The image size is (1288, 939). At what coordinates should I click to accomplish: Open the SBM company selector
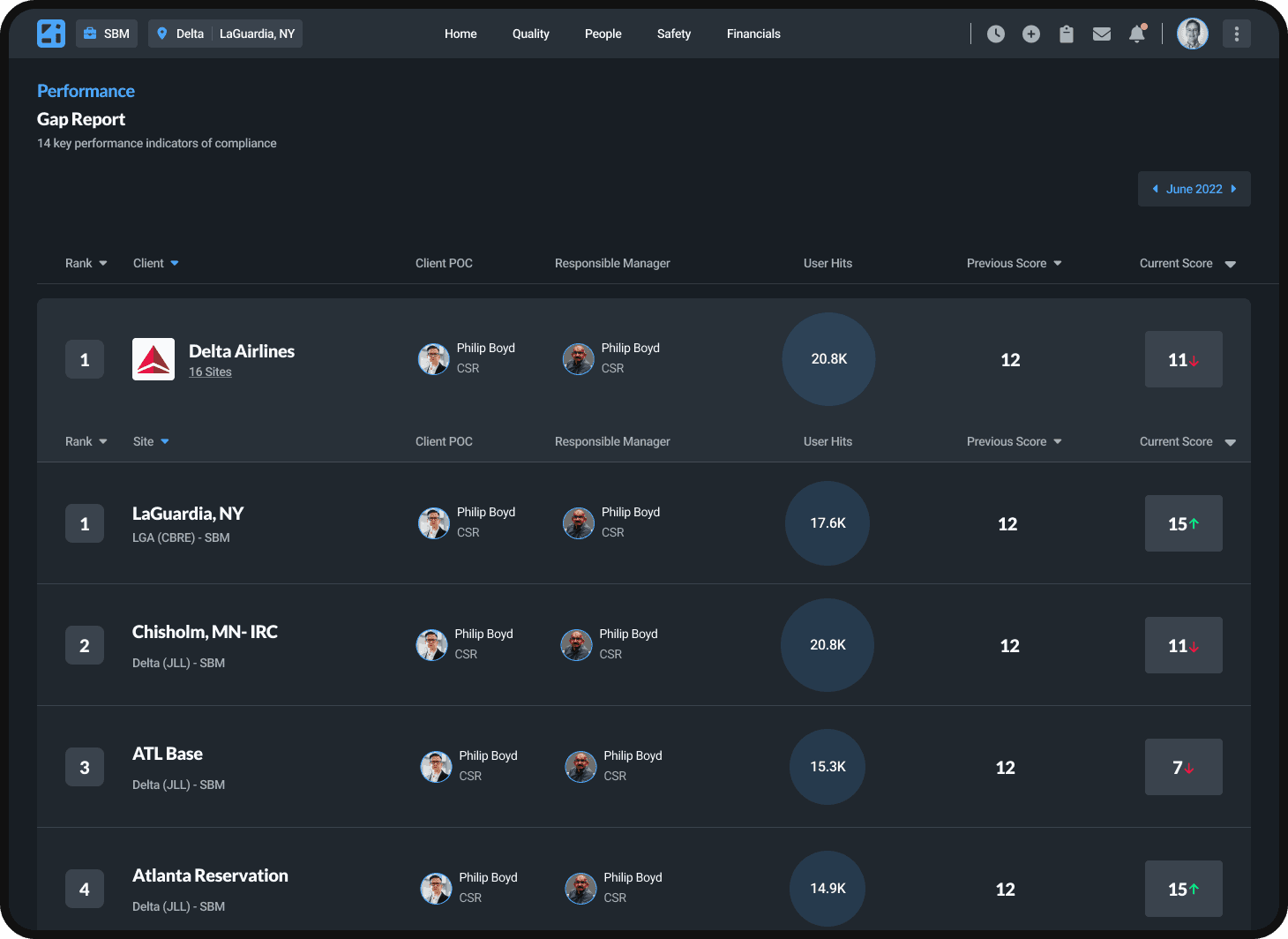tap(107, 34)
